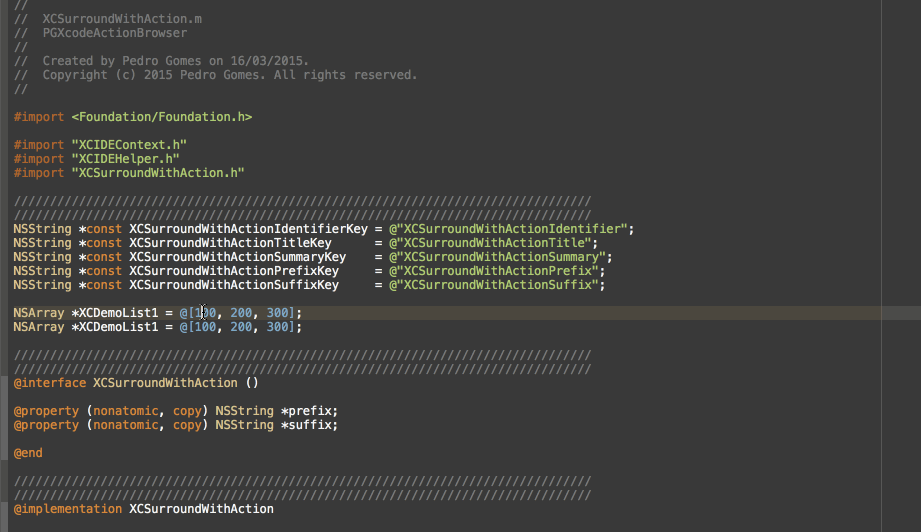The image size is (921, 532).
Task: Click XCSurroundWithAction after the @interface keyword
Action: click(x=165, y=383)
